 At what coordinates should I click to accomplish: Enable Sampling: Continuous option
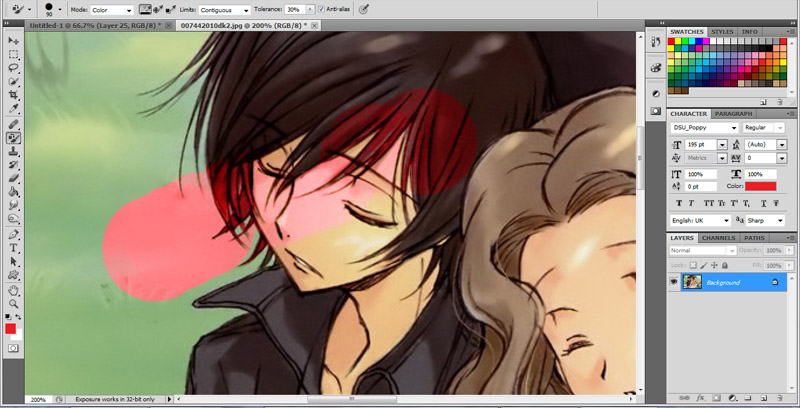point(145,9)
